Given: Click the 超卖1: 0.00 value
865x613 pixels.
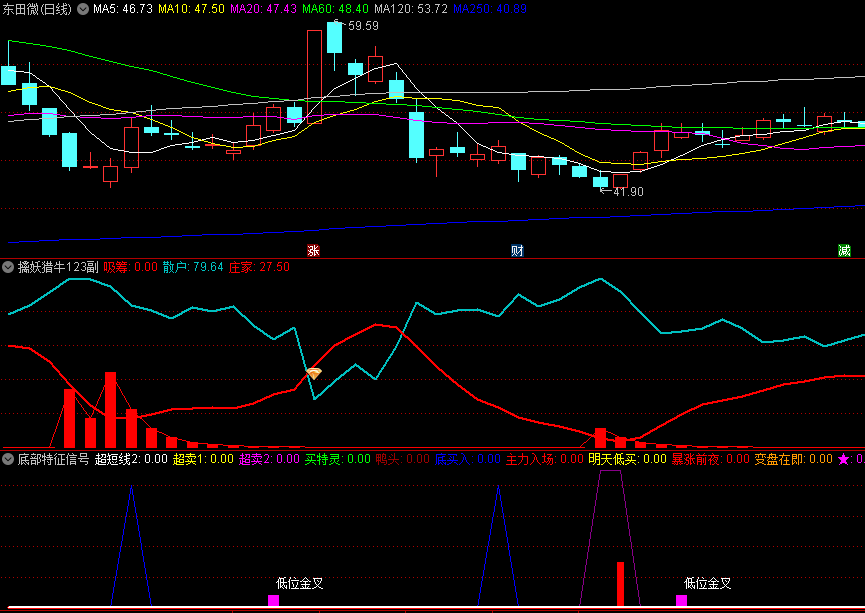Looking at the screenshot, I should (203, 459).
